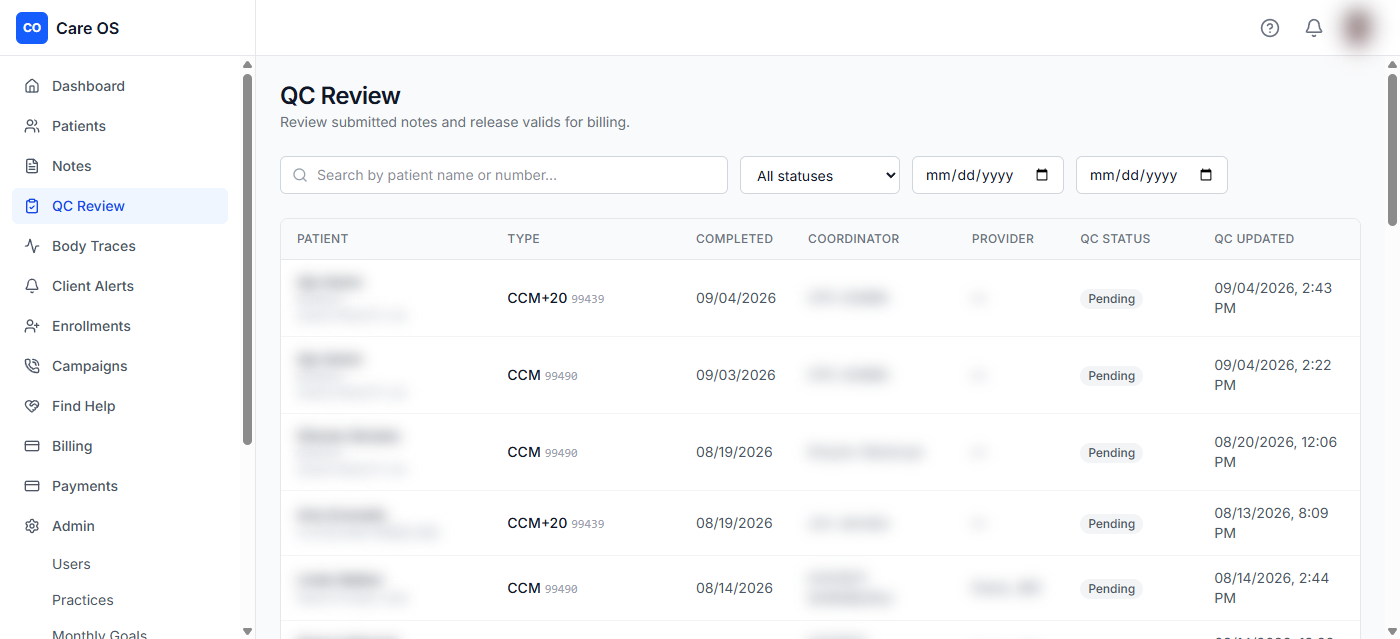Screen dimensions: 1400x639
Task: Click the main page scrollbar thumb
Action: coord(1392,150)
